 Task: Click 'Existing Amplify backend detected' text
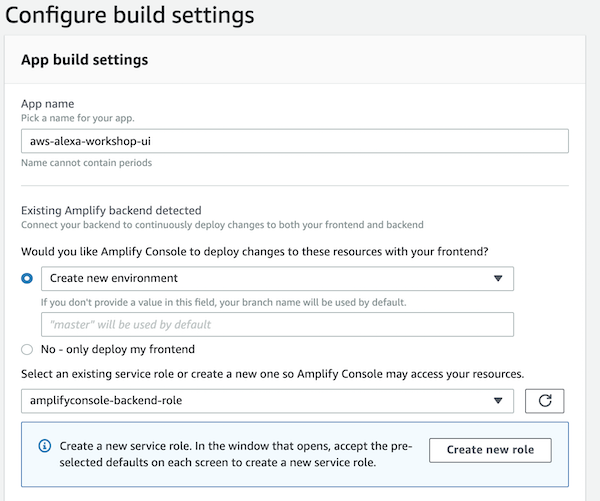(111, 210)
